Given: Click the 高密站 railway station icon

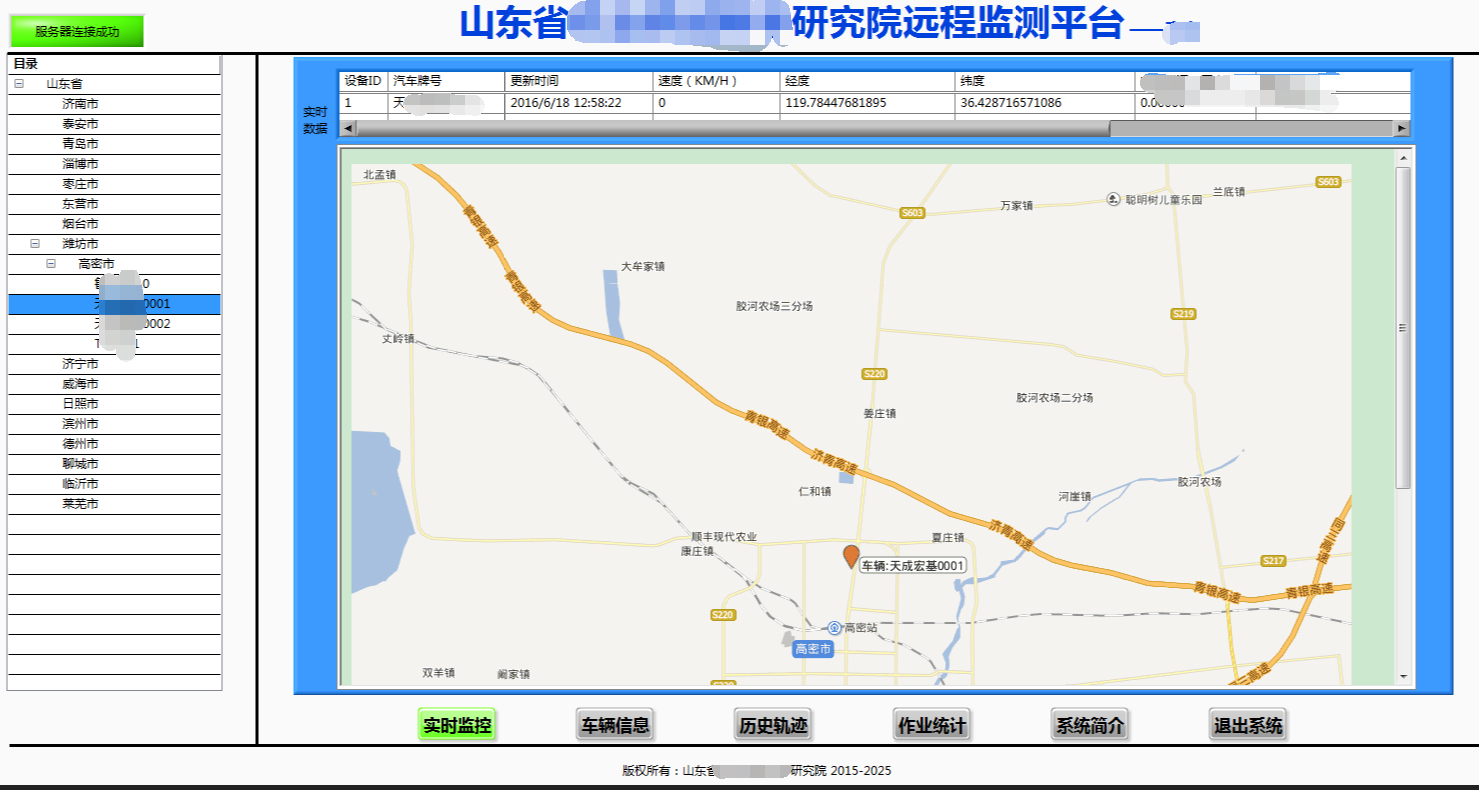Looking at the screenshot, I should (x=834, y=627).
